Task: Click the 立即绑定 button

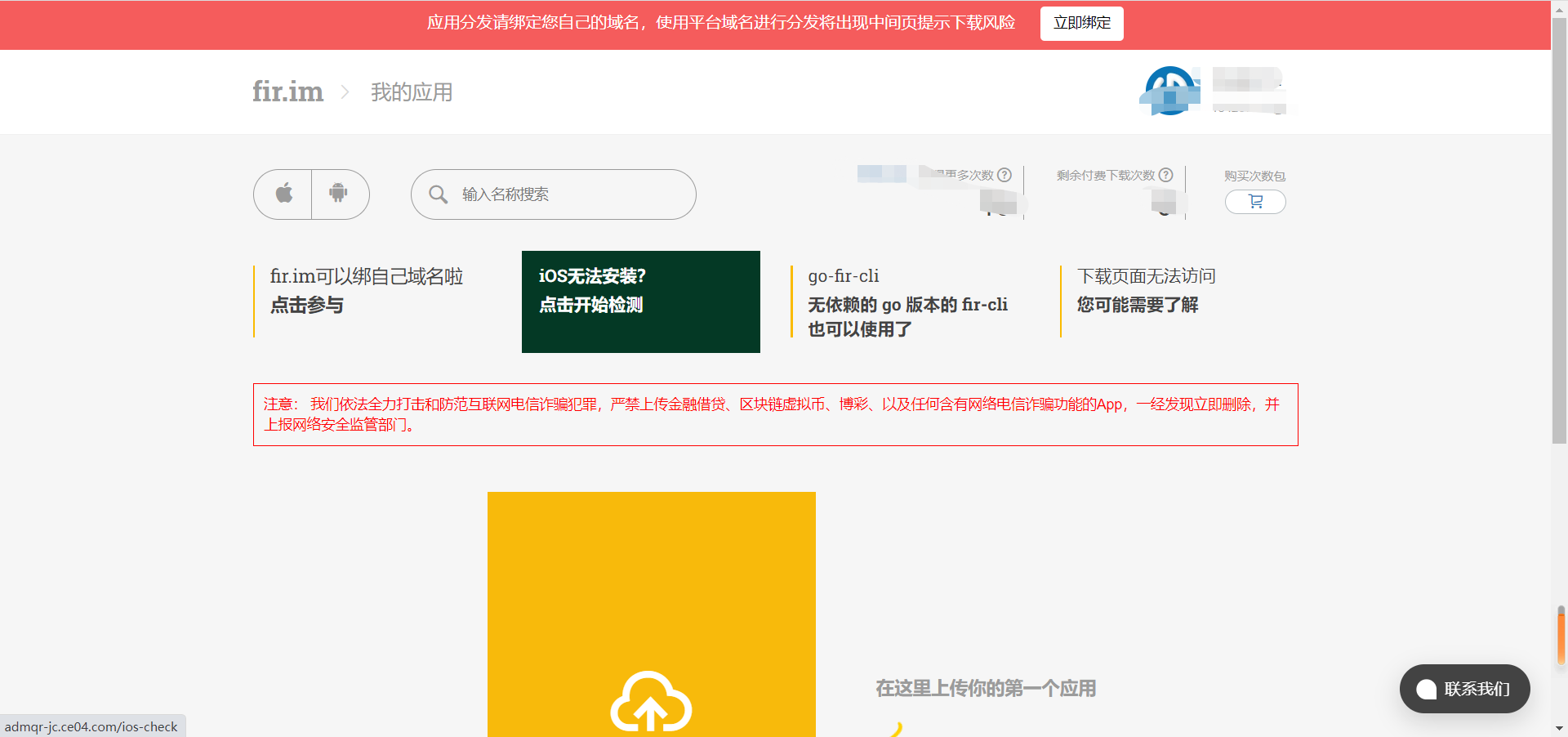Action: (1081, 23)
